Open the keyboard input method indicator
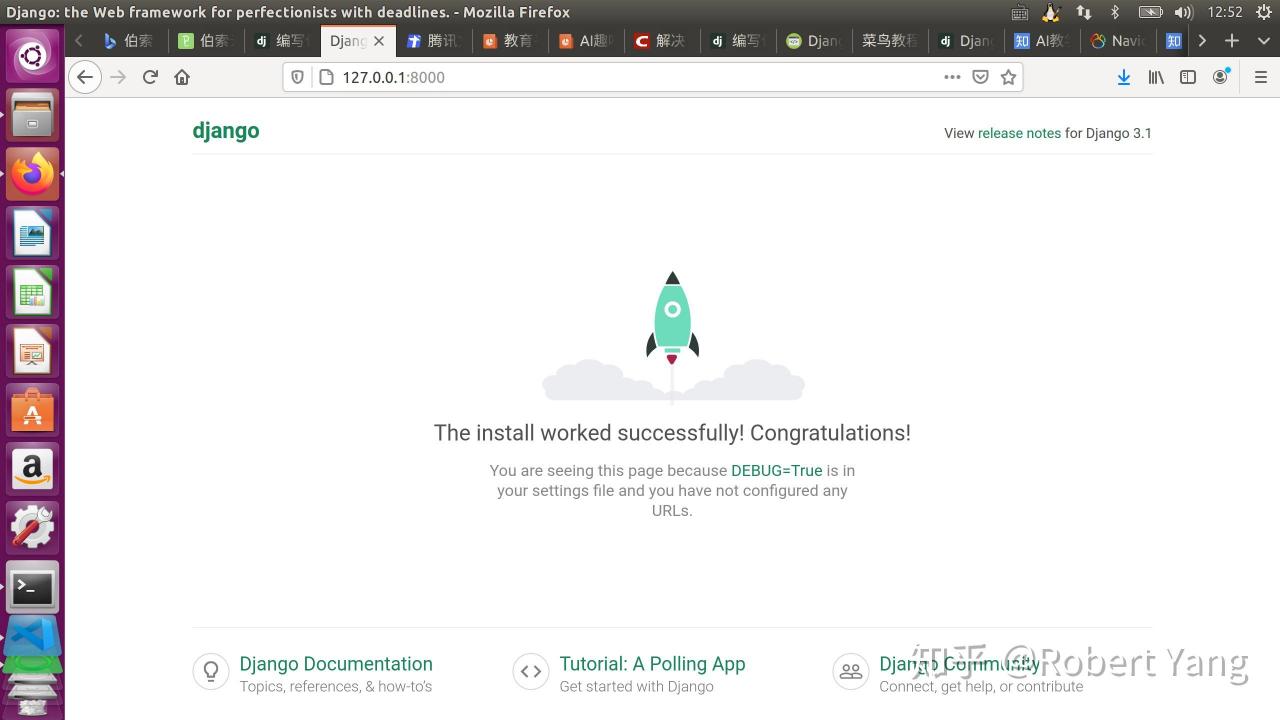This screenshot has height=720, width=1280. pos(1020,12)
